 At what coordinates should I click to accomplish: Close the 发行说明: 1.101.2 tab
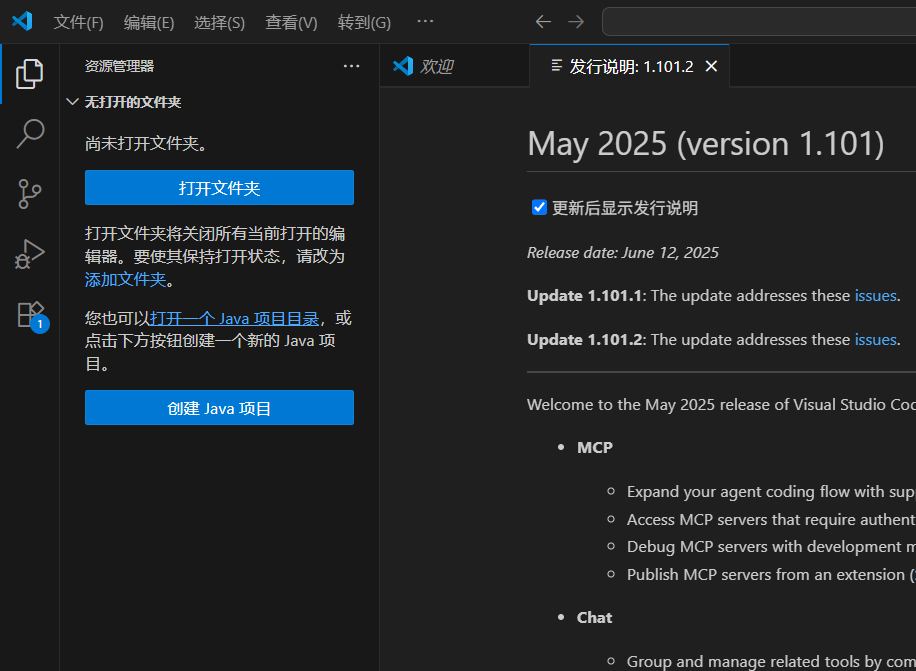(x=711, y=66)
